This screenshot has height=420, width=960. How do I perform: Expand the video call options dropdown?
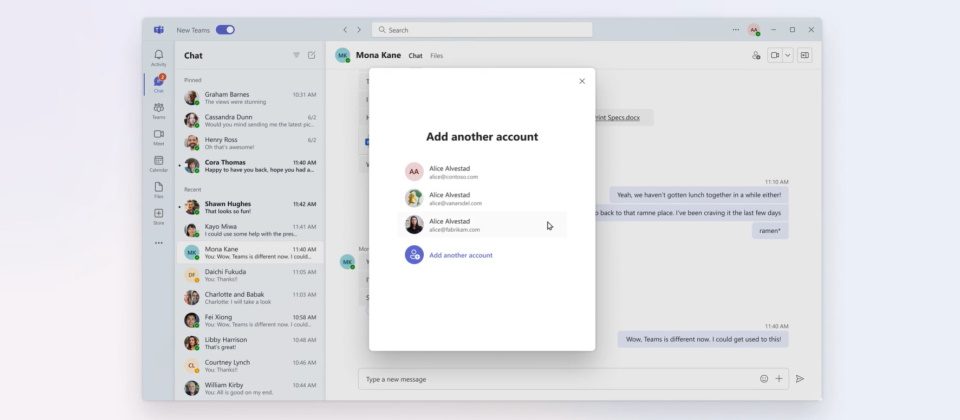pyautogui.click(x=788, y=56)
